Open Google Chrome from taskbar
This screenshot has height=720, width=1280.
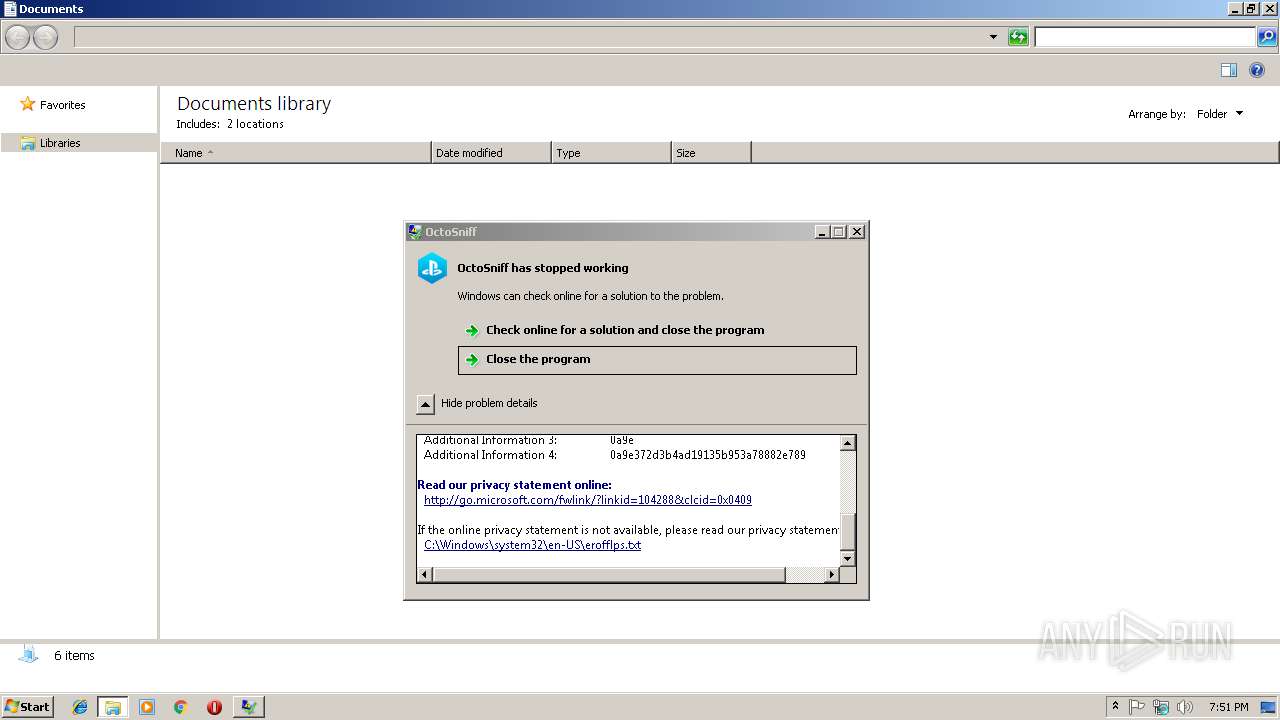(180, 707)
